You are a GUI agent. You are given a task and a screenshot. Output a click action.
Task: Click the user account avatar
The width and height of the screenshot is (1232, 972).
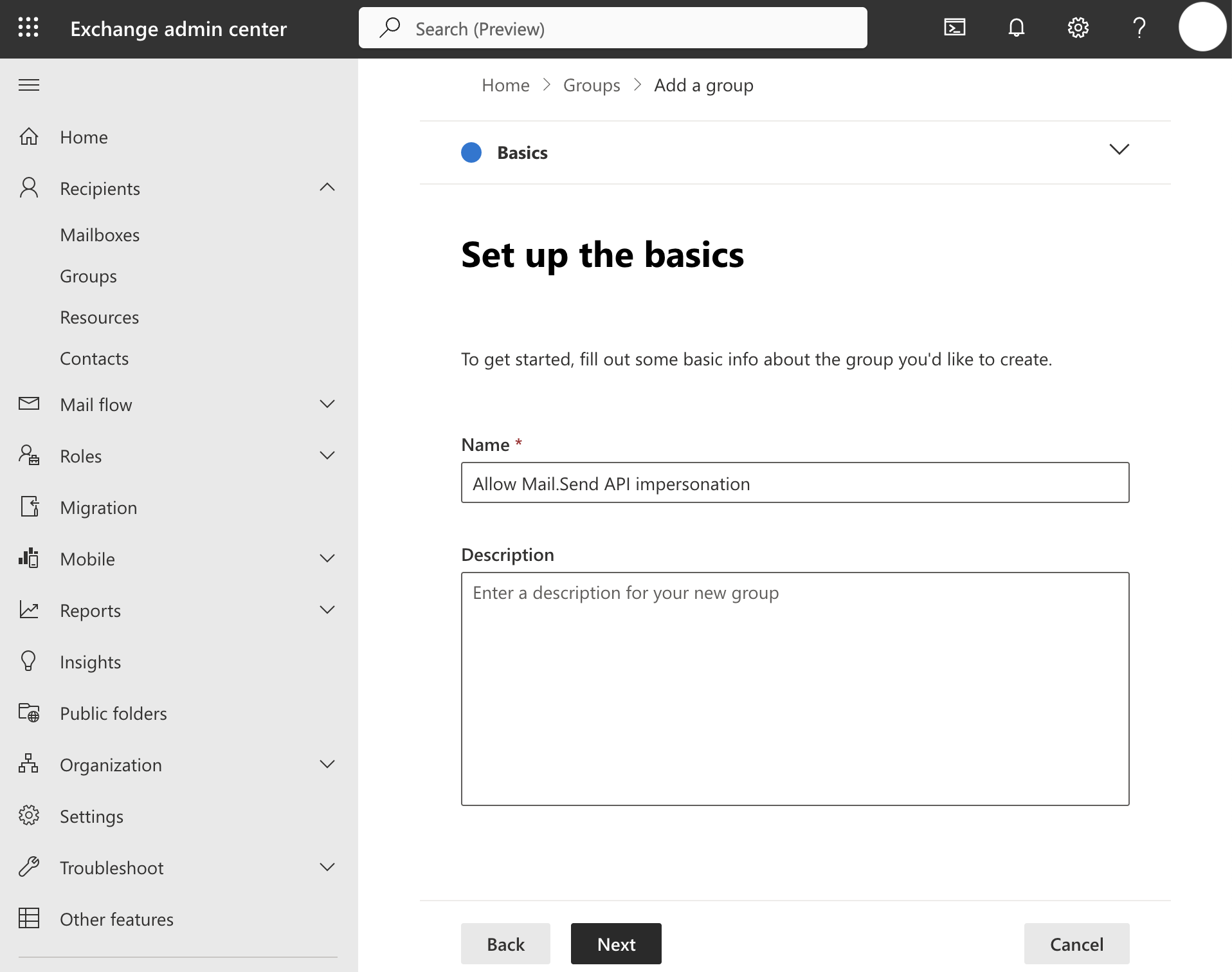click(x=1202, y=28)
